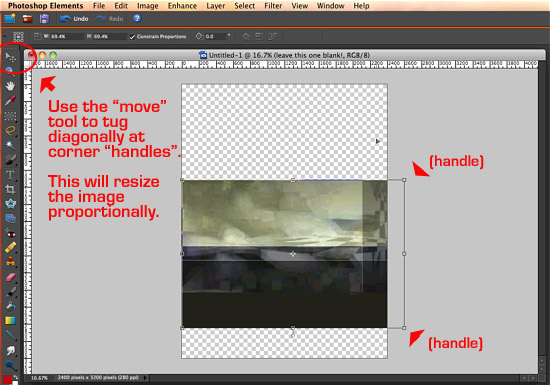Image resolution: width=550 pixels, height=385 pixels.
Task: Select the Horizontal Type tool
Action: [10, 175]
